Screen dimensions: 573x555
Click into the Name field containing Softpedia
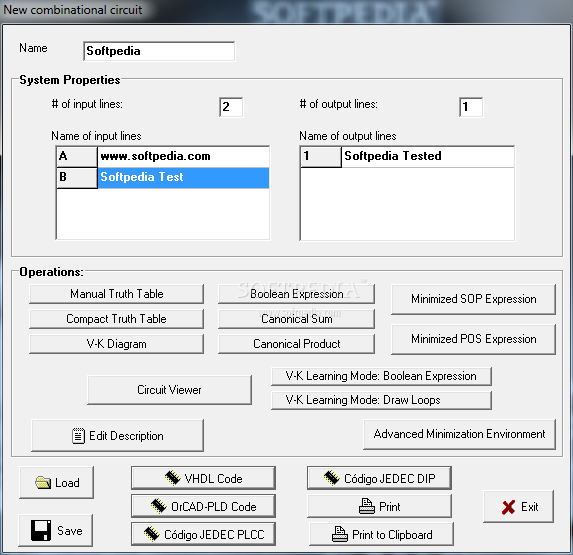159,51
